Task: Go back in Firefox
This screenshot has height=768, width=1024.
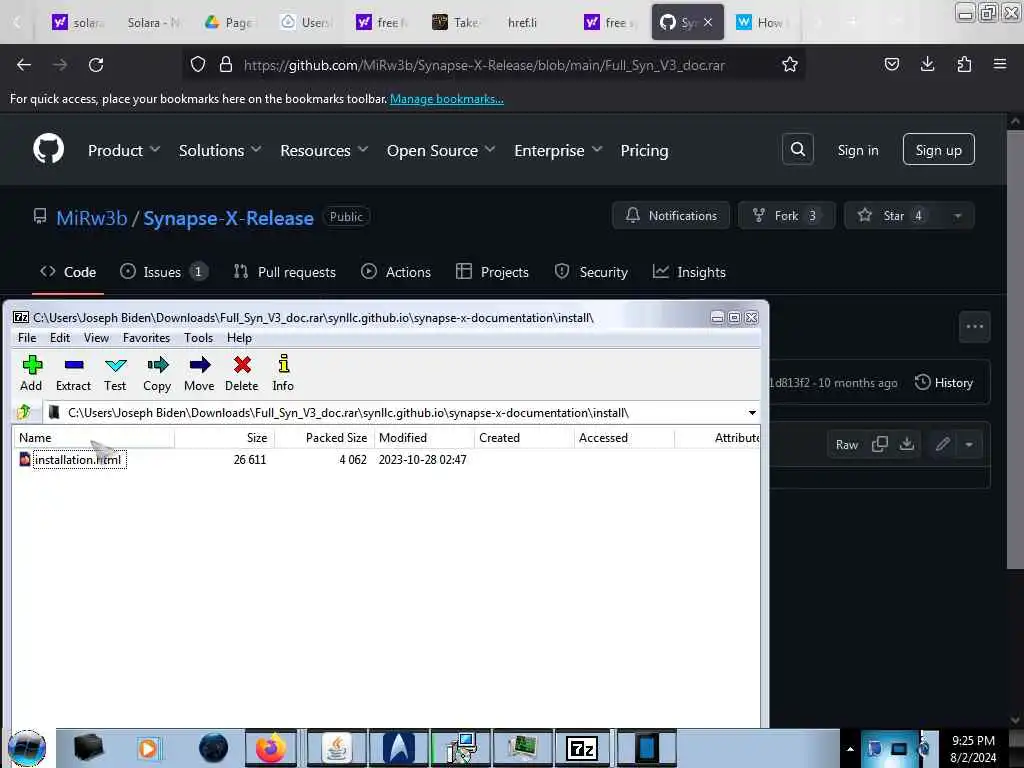Action: (24, 65)
